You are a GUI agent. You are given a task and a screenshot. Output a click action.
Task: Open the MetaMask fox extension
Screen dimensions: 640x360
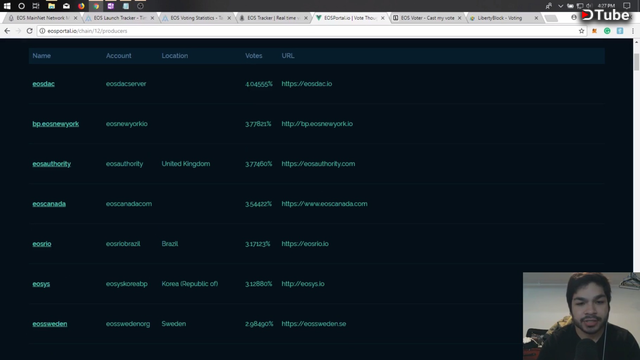tap(595, 31)
